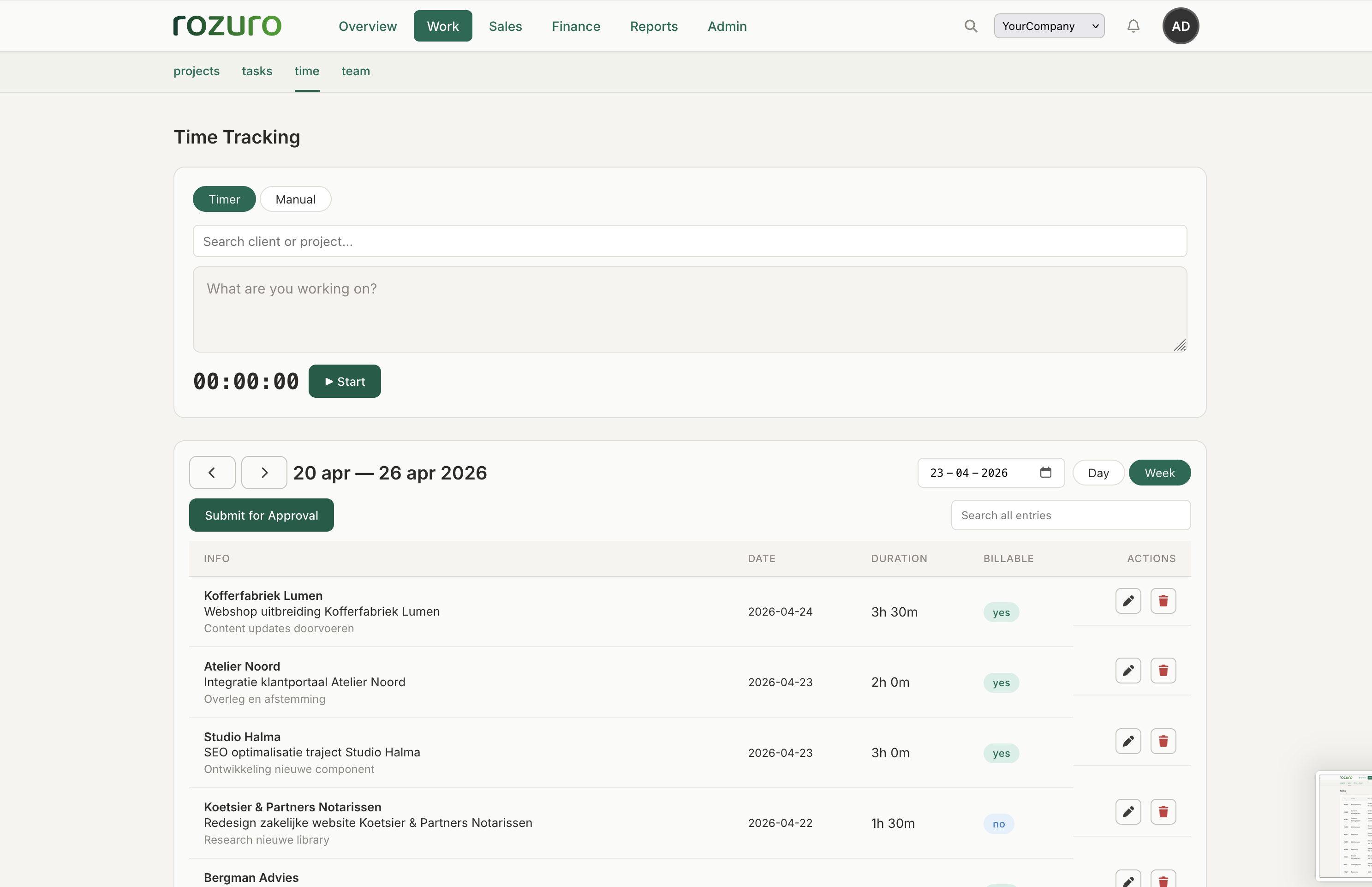Viewport: 1372px width, 887px height.
Task: Select Webshop uitbreiding Kofferfabriek Lumen text
Action: tap(322, 611)
